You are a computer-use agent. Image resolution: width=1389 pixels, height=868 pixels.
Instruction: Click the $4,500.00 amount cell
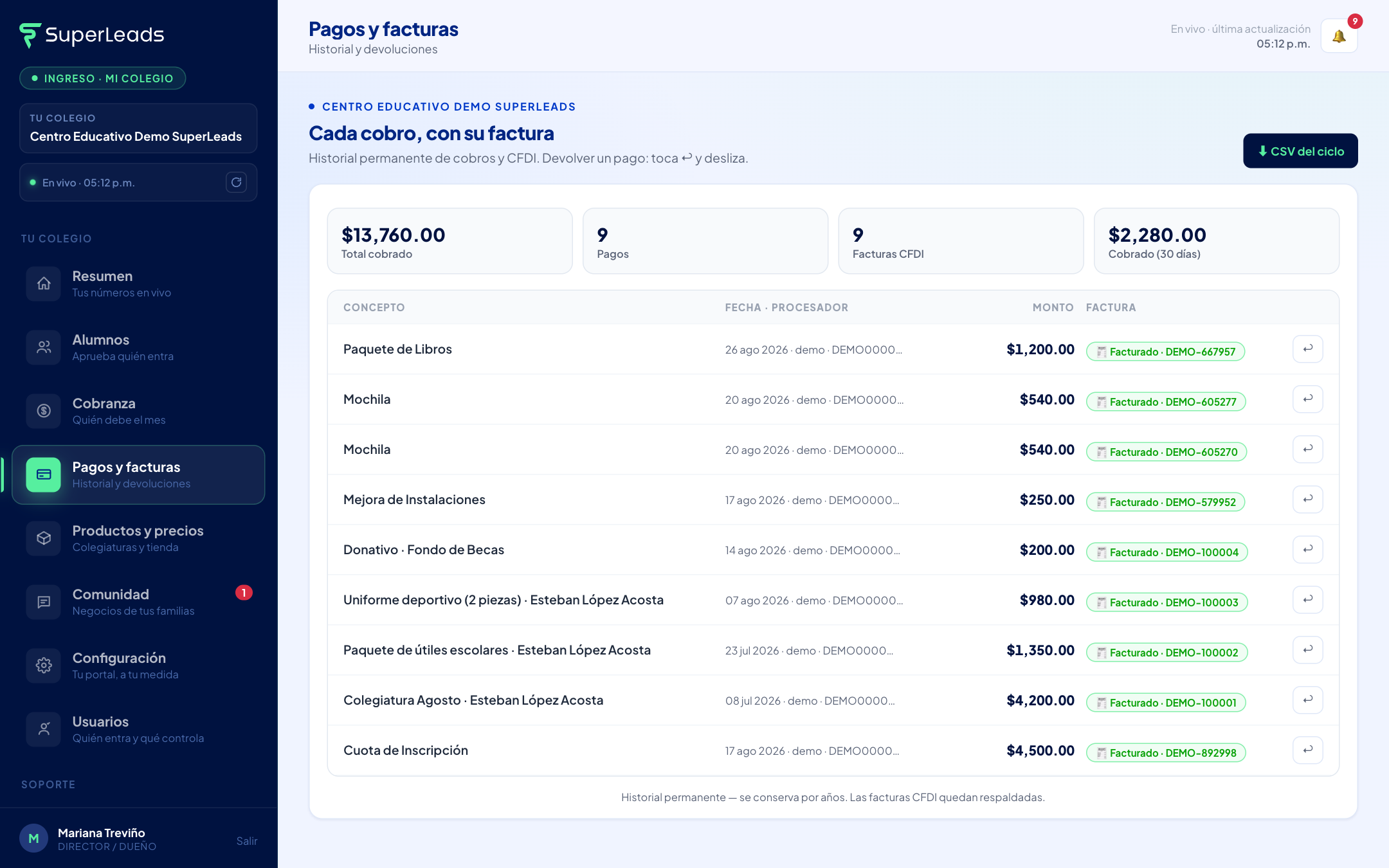tap(1040, 750)
